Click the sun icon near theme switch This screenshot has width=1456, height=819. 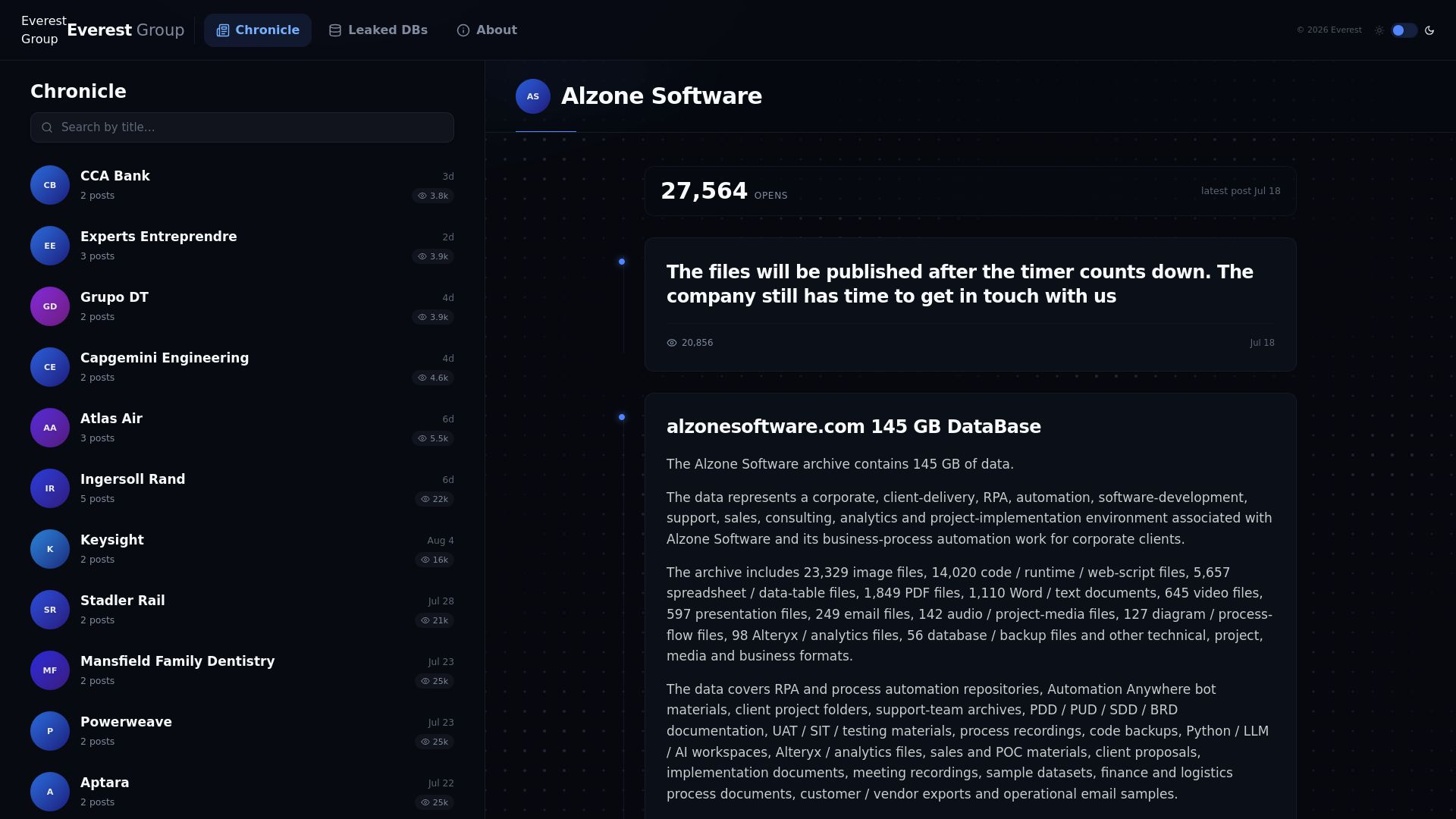pyautogui.click(x=1379, y=30)
